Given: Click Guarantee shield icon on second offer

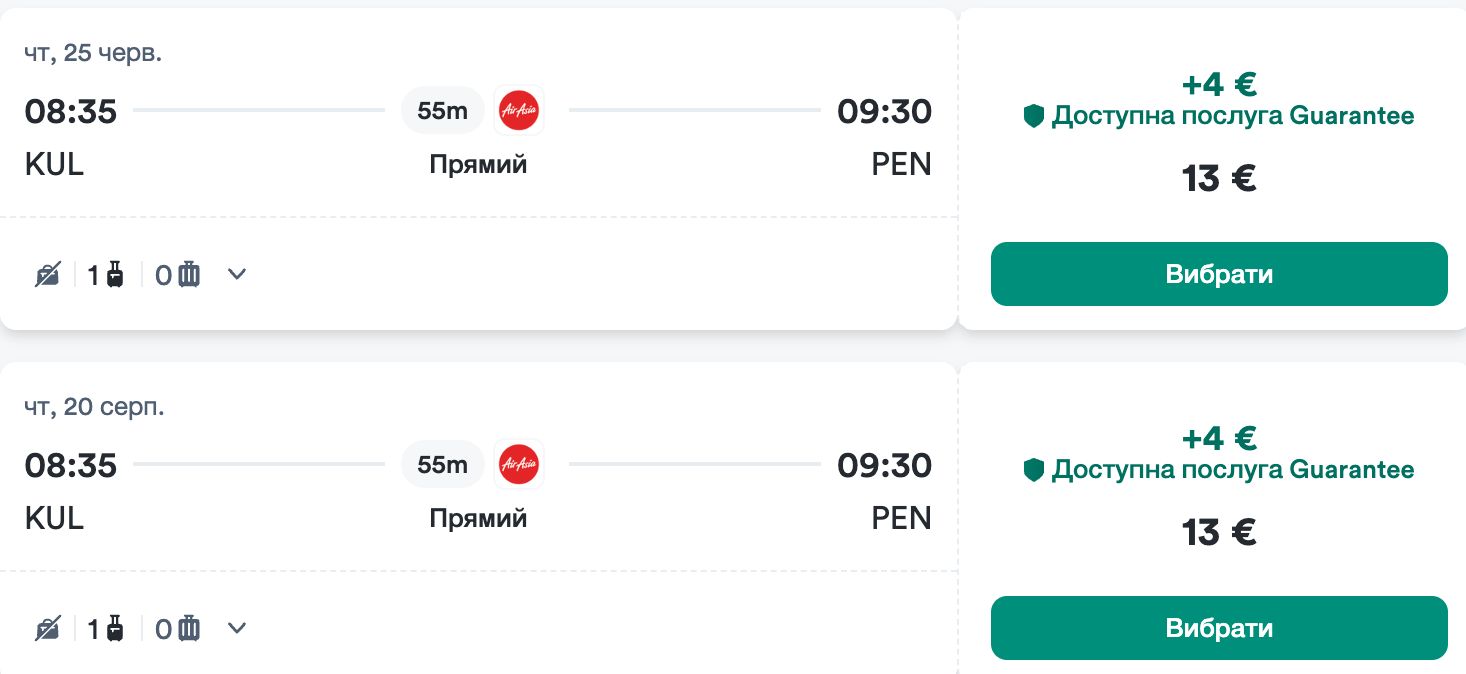Looking at the screenshot, I should (1034, 470).
